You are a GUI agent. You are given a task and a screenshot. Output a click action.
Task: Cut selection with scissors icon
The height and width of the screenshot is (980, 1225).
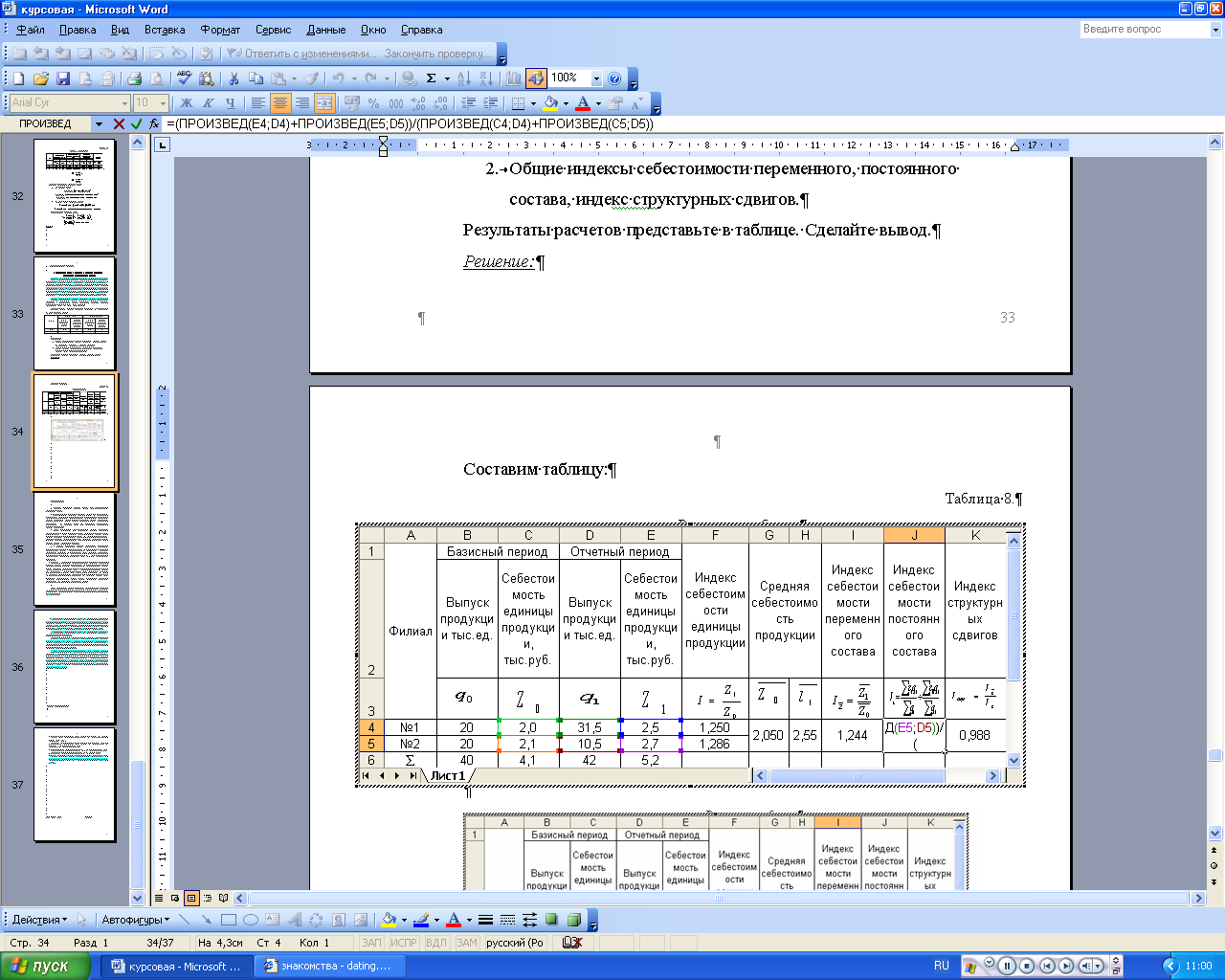click(234, 78)
